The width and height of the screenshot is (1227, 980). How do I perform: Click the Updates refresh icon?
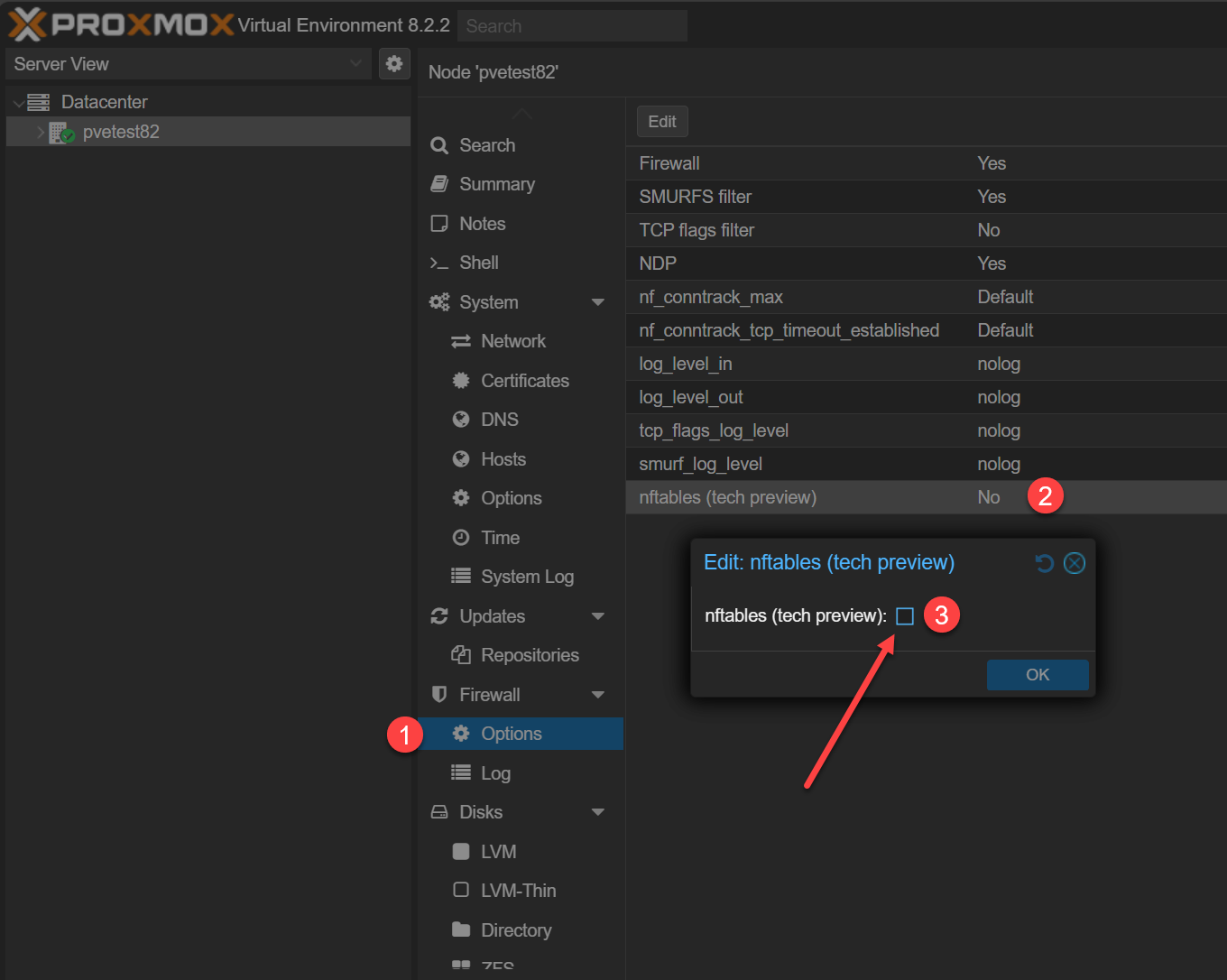click(439, 616)
